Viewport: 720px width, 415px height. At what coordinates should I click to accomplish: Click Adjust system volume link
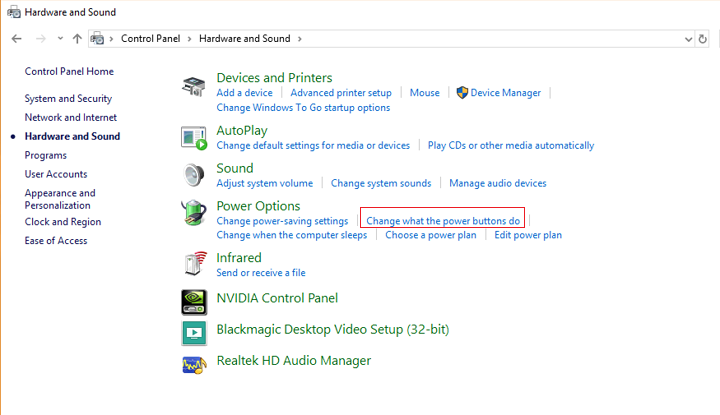pyautogui.click(x=264, y=183)
